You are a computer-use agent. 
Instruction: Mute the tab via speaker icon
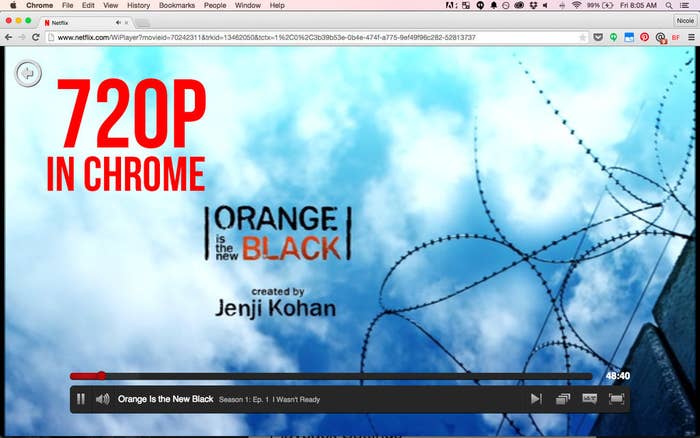[118, 22]
